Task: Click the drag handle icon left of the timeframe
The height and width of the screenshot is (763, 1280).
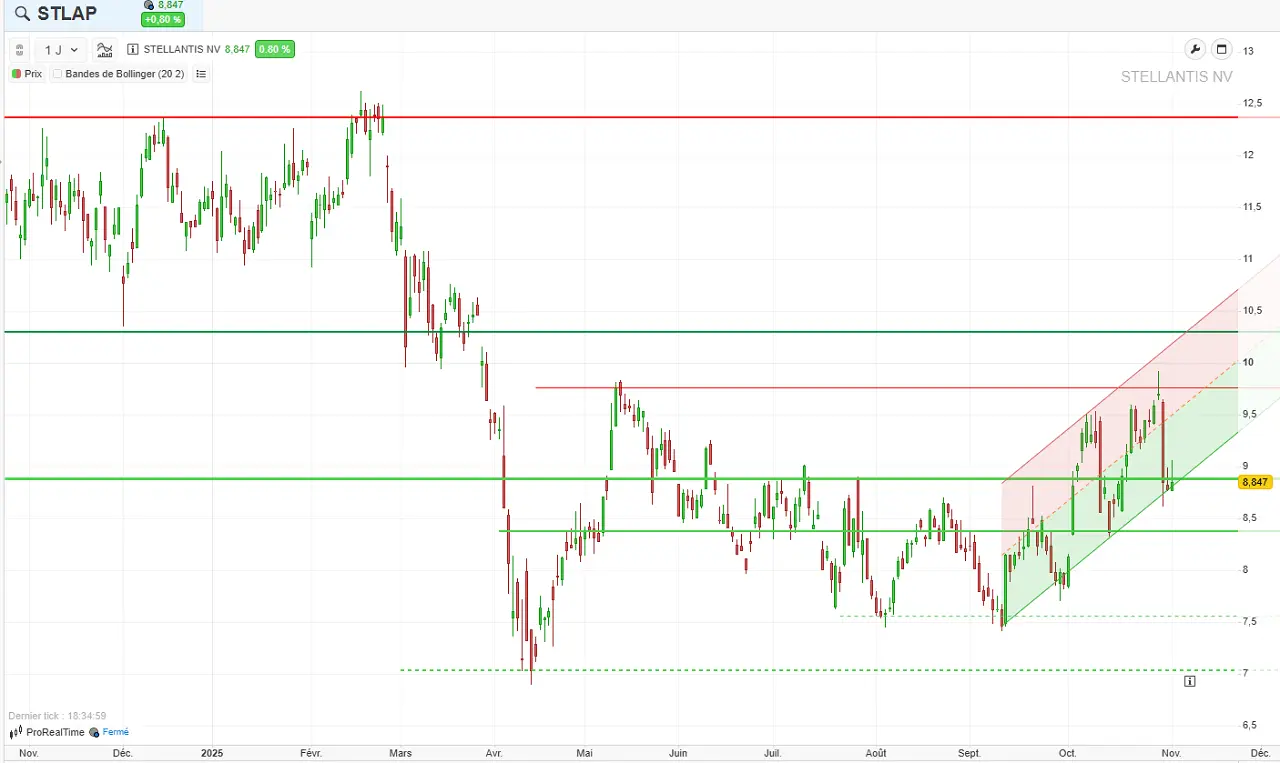Action: point(19,49)
